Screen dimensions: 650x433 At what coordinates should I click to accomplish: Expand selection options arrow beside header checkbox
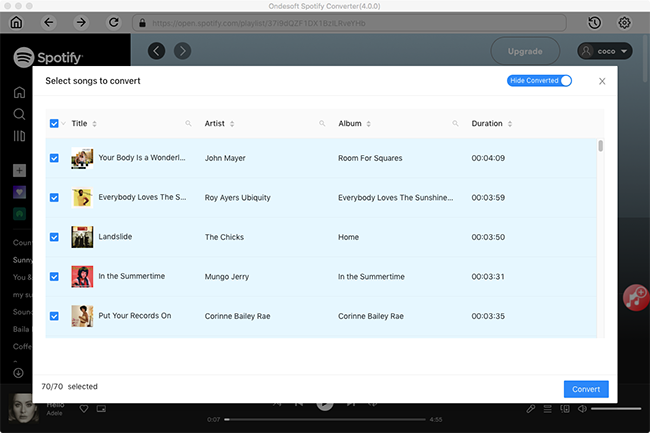(63, 123)
